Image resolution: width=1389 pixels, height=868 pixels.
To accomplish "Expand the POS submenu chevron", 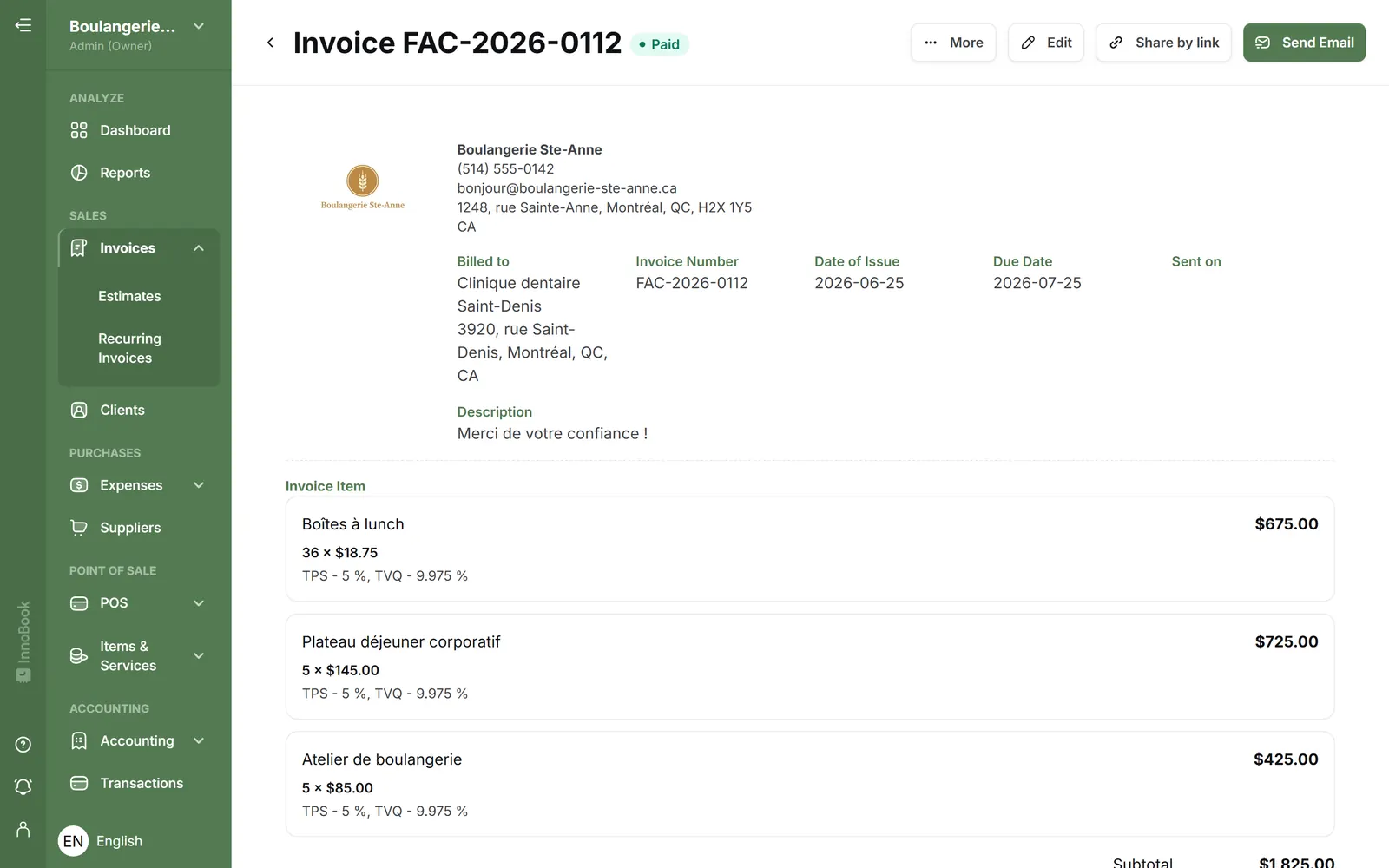I will [x=199, y=603].
